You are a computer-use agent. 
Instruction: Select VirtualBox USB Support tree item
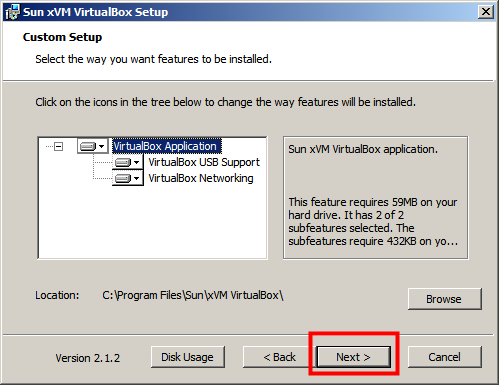[204, 162]
